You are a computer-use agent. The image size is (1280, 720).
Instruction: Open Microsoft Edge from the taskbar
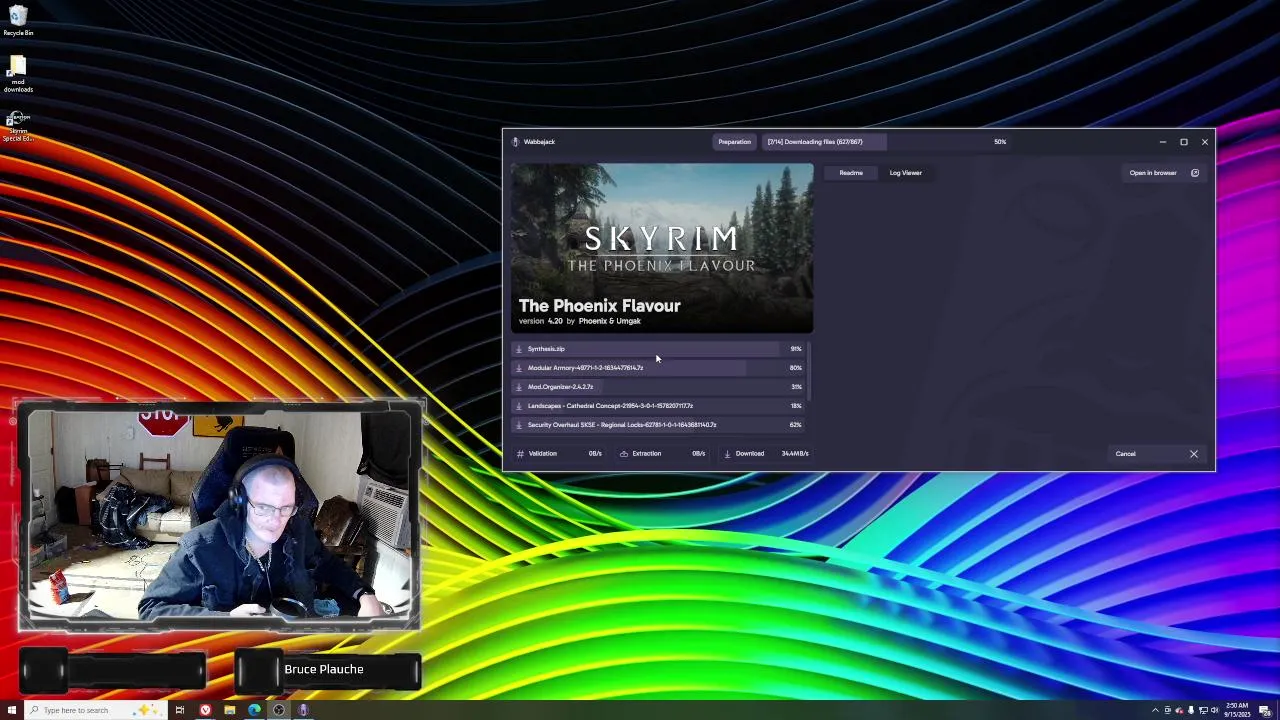254,710
